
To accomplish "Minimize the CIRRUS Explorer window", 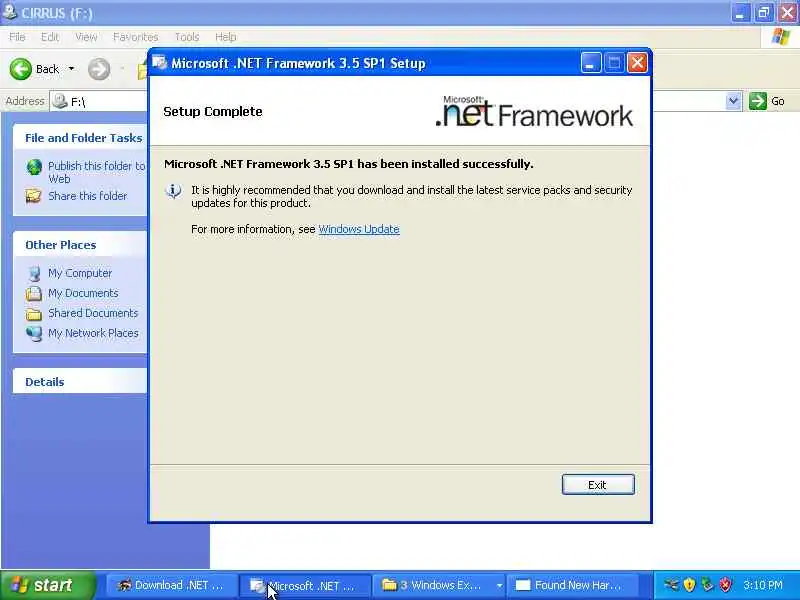I will (x=740, y=13).
